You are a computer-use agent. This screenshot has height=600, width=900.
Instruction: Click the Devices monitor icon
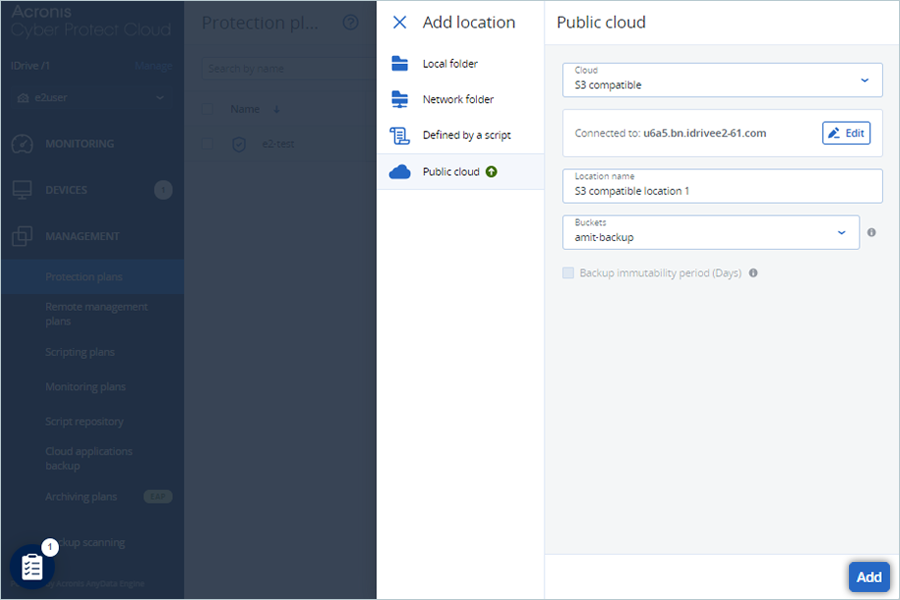(x=22, y=190)
